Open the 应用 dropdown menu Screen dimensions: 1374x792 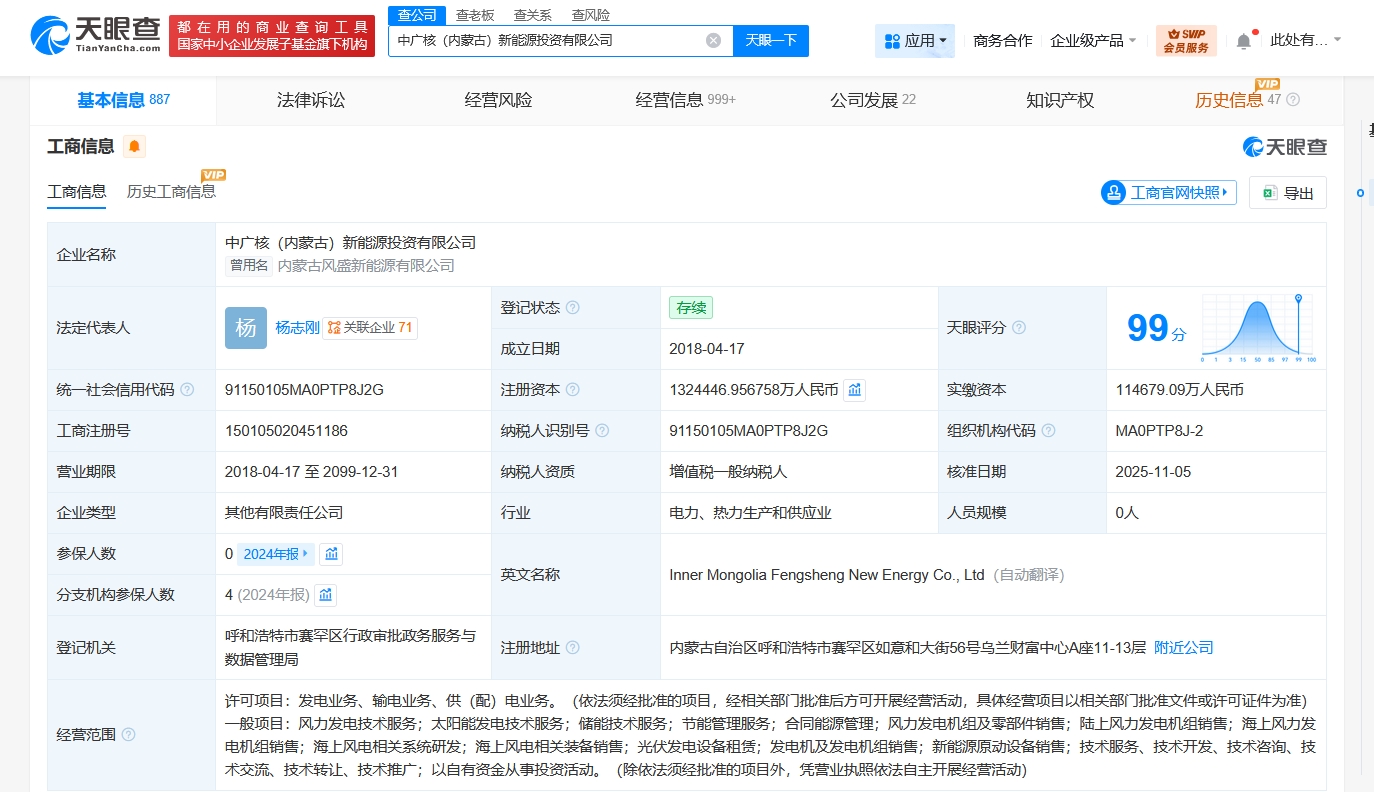[915, 41]
